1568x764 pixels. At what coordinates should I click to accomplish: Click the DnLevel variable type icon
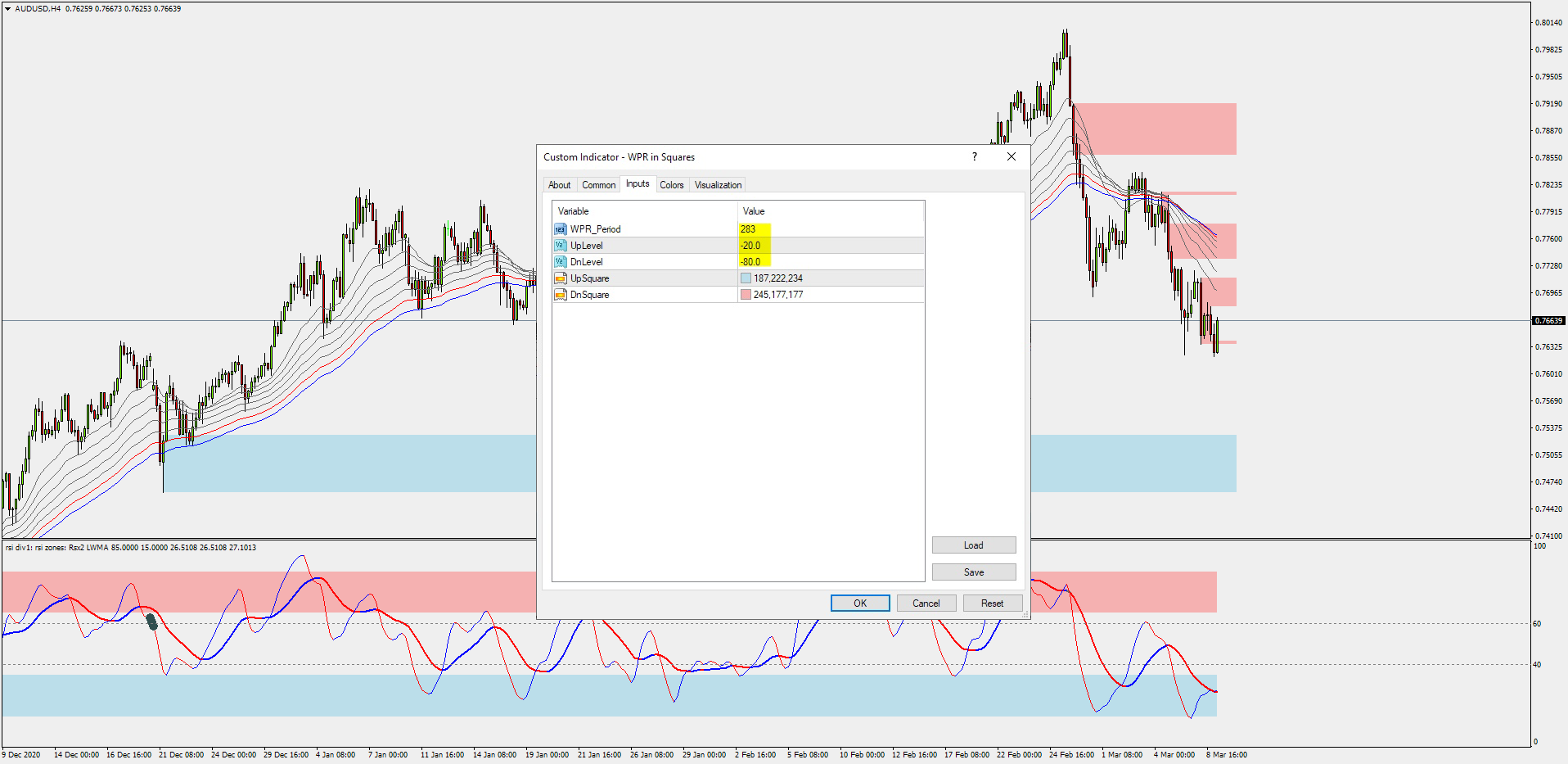pos(561,262)
